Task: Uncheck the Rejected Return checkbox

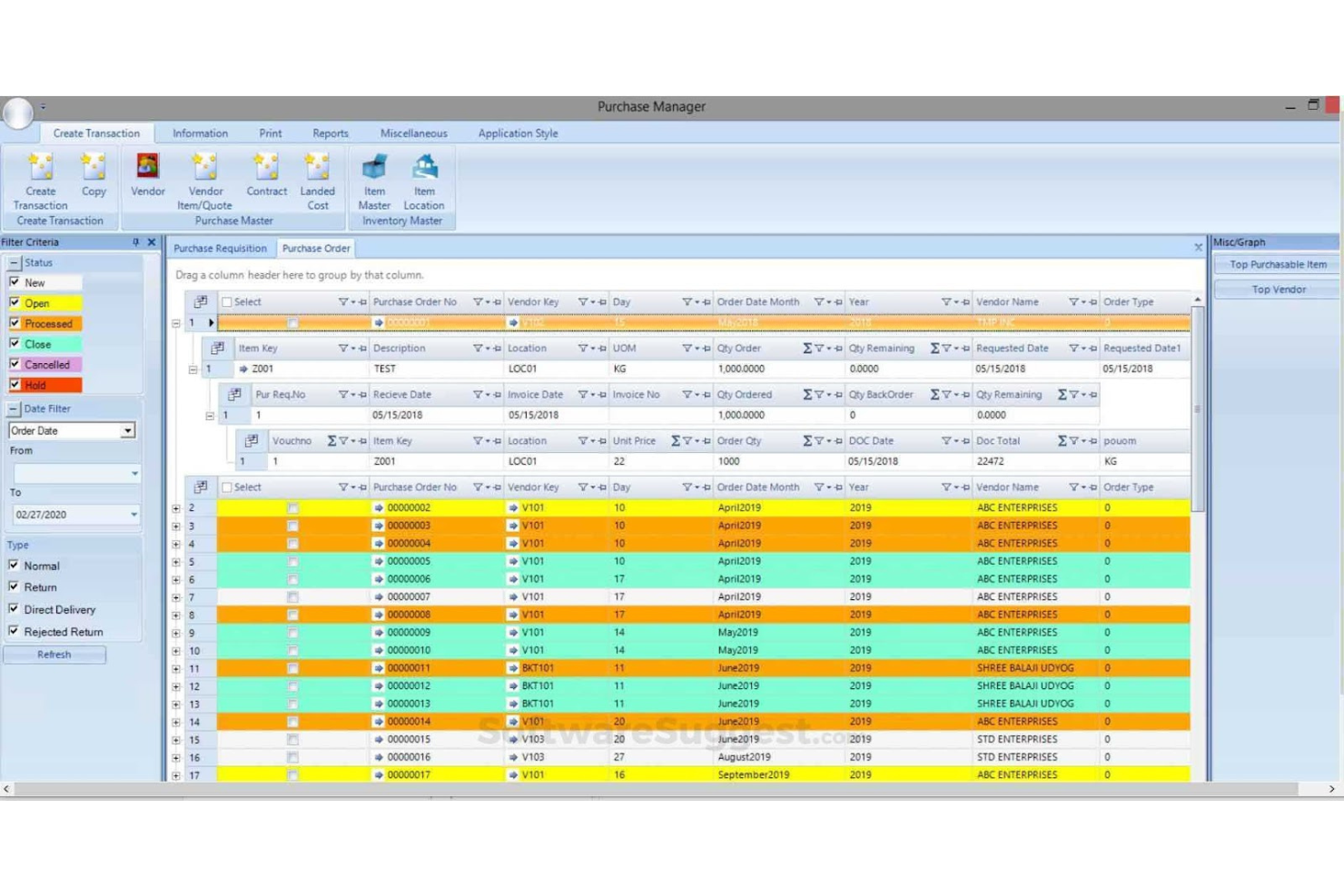Action: click(x=14, y=631)
